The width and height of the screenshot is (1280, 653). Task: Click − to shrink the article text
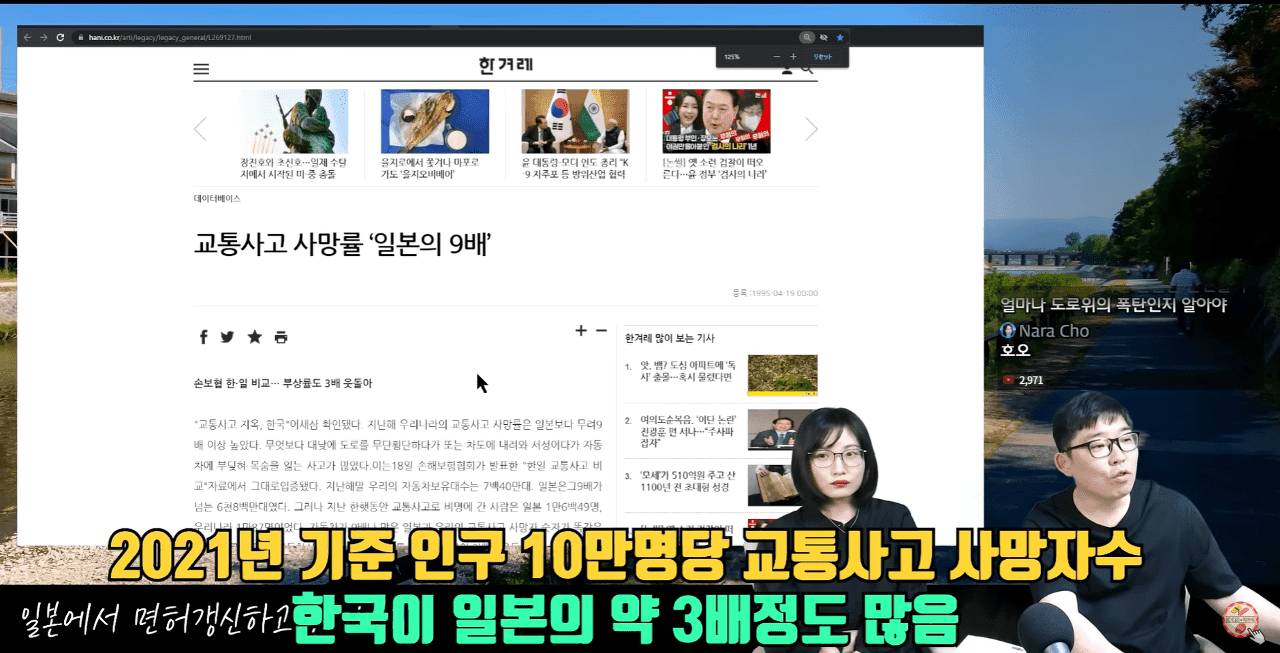coord(600,330)
